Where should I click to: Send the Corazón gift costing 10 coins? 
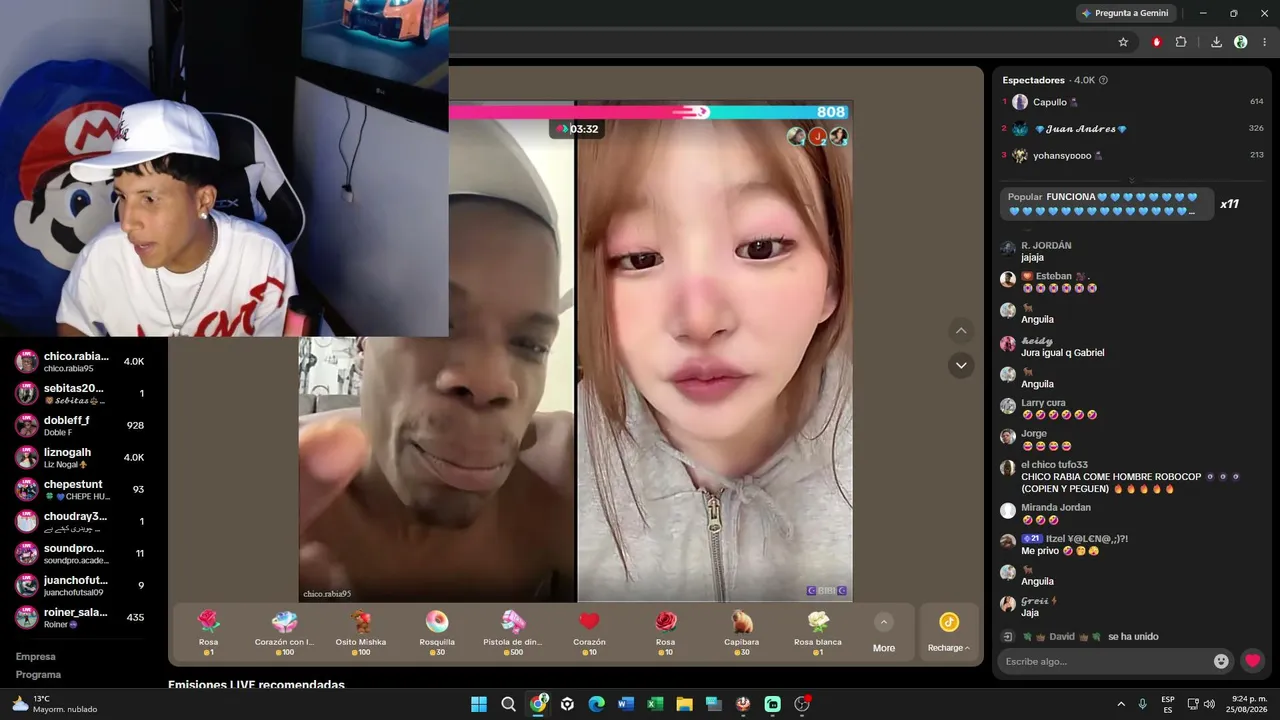(x=589, y=633)
